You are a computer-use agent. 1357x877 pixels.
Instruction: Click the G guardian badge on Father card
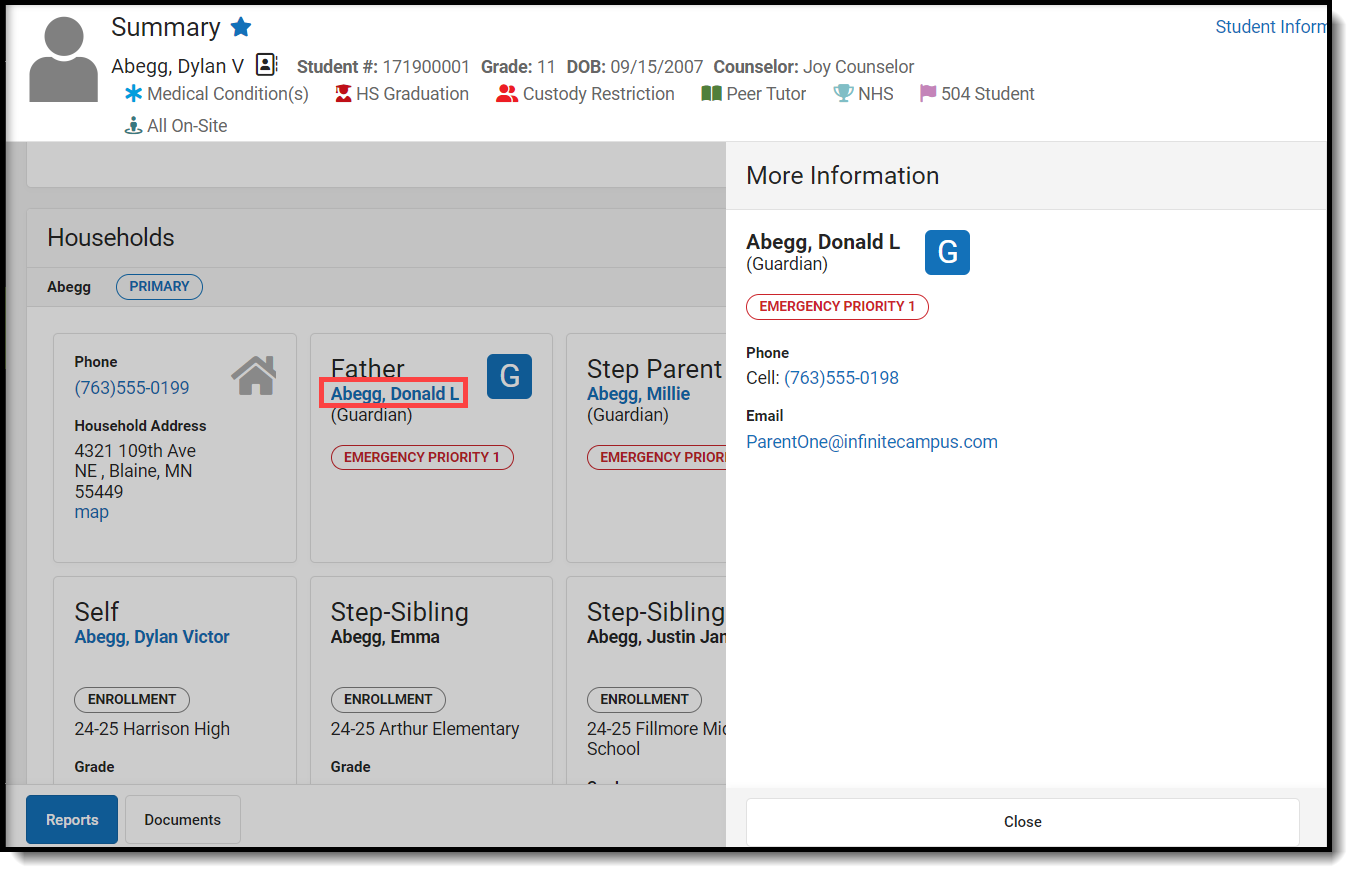(x=509, y=376)
